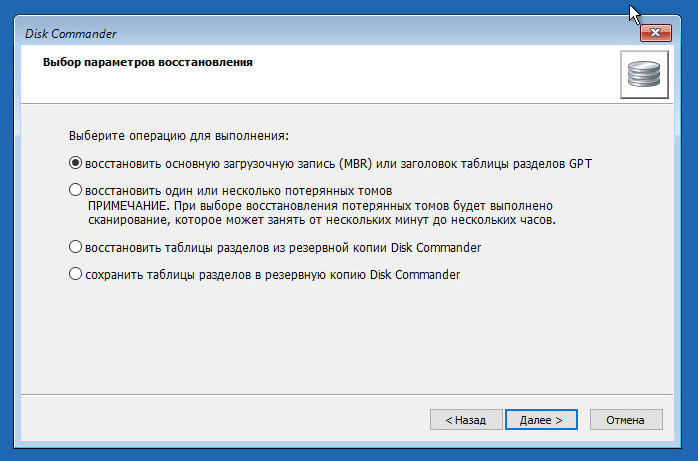
Task: Select radio button for restoring lost volumes
Action: (75, 190)
